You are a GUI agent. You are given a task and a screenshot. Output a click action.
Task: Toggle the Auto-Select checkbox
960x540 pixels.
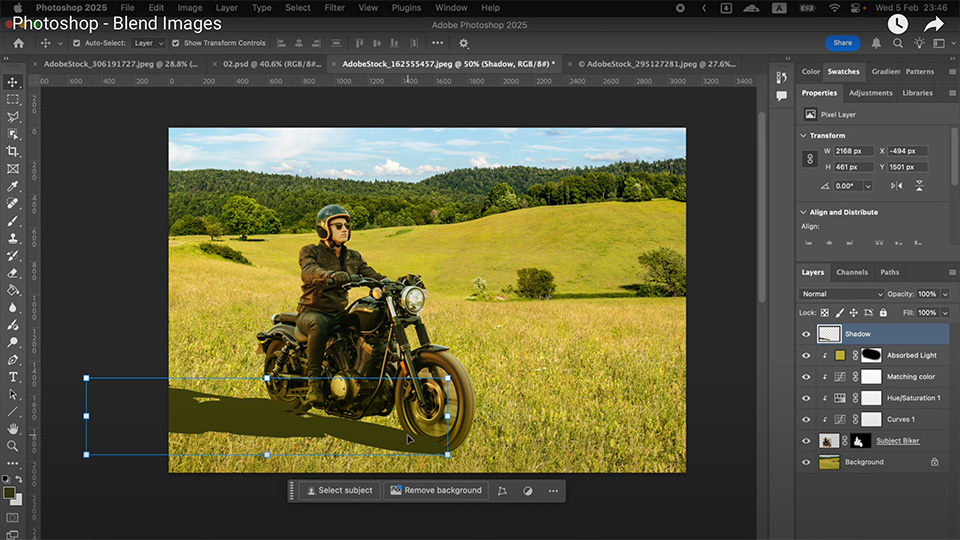click(77, 43)
